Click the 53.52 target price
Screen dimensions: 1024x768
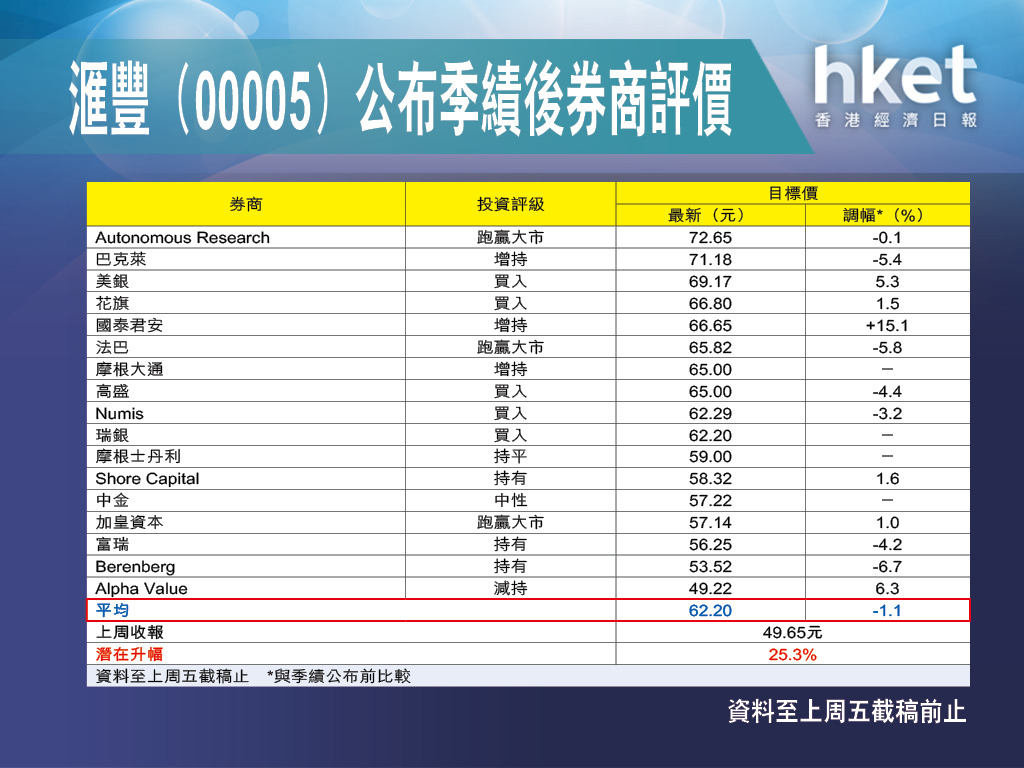pos(710,566)
